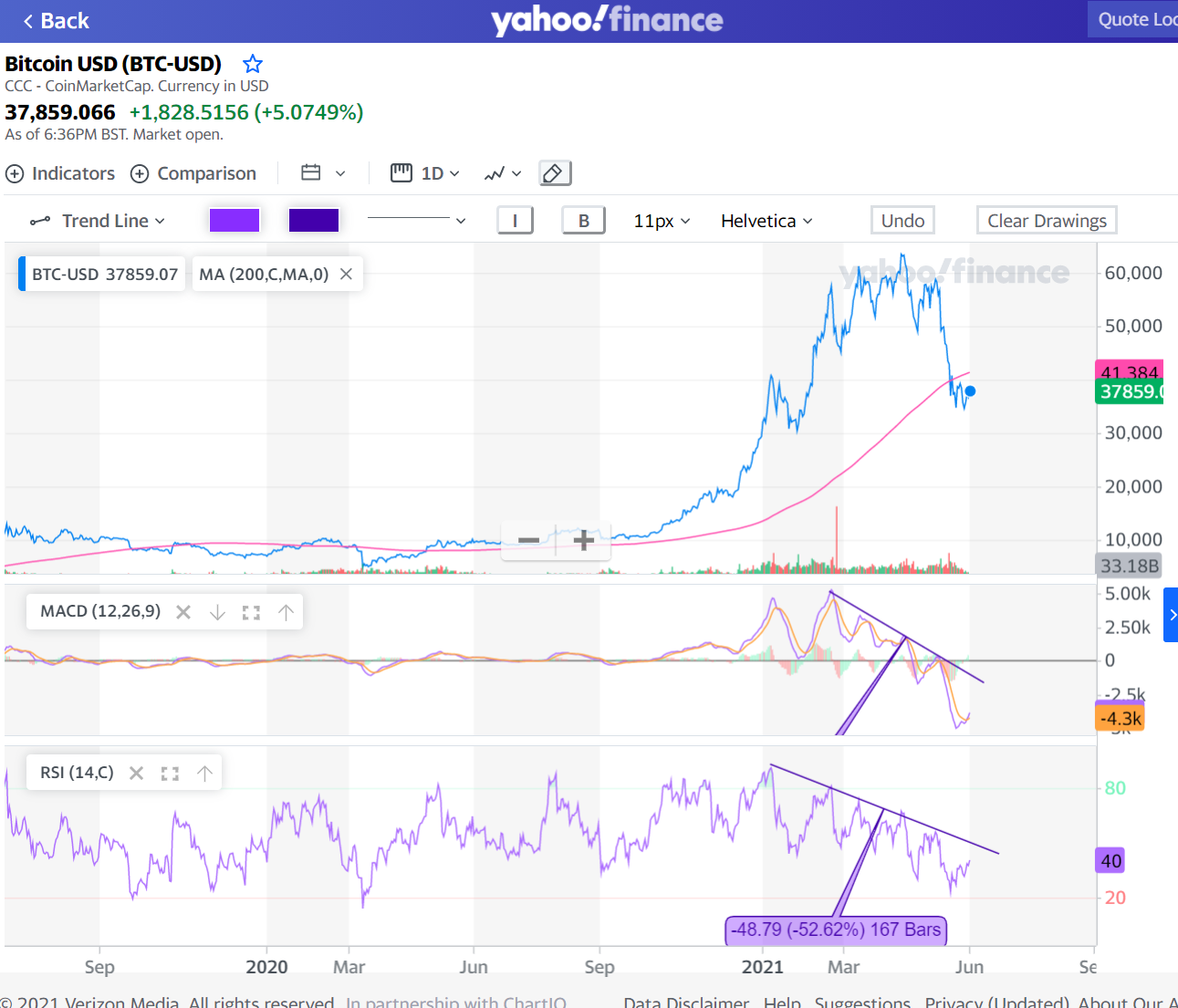Open the Comparison menu
Viewport: 1178px width, 1008px height.
[x=193, y=173]
